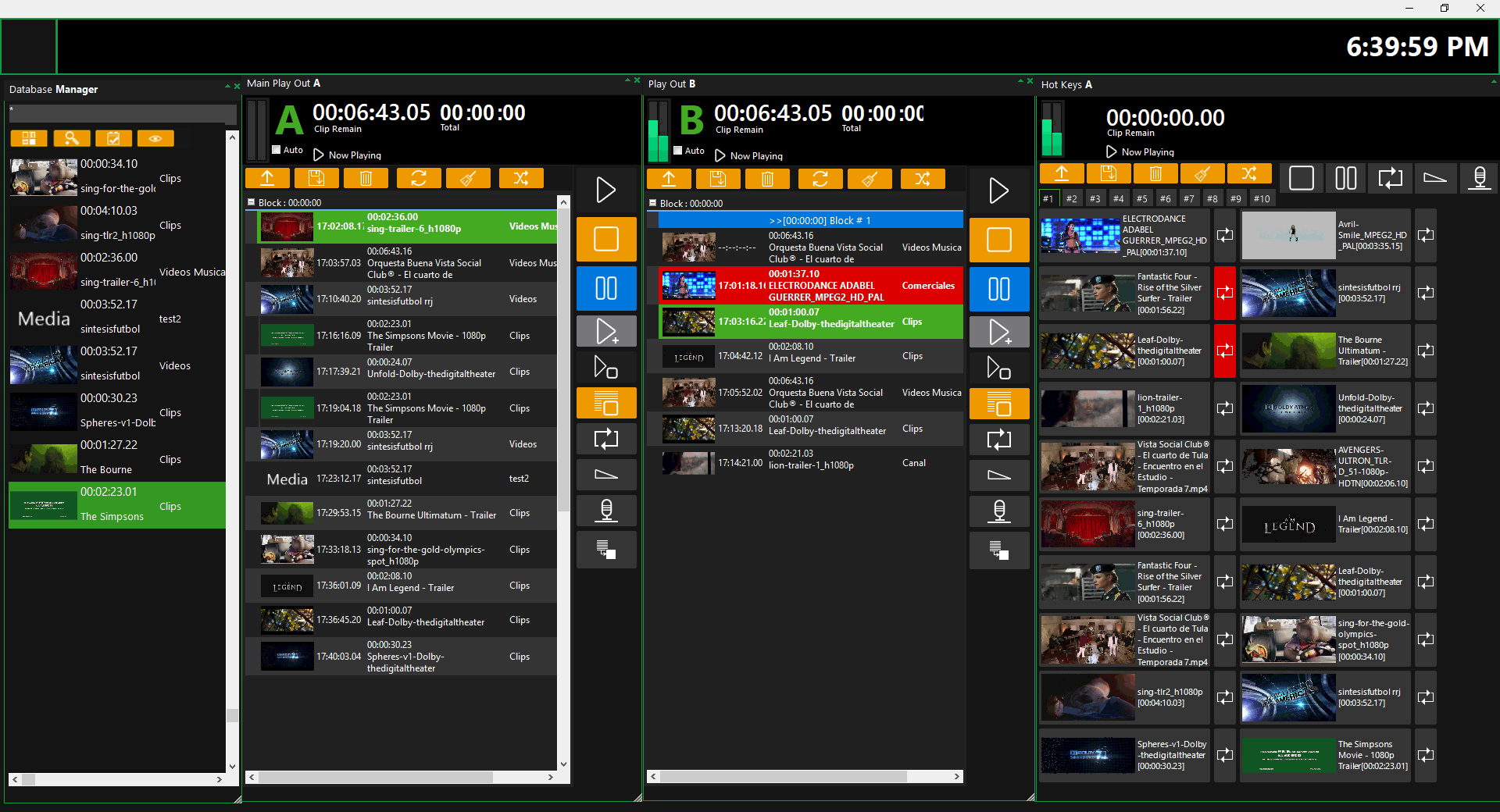Click the save playlist icon in Play Out A
The width and height of the screenshot is (1500, 812).
click(316, 179)
